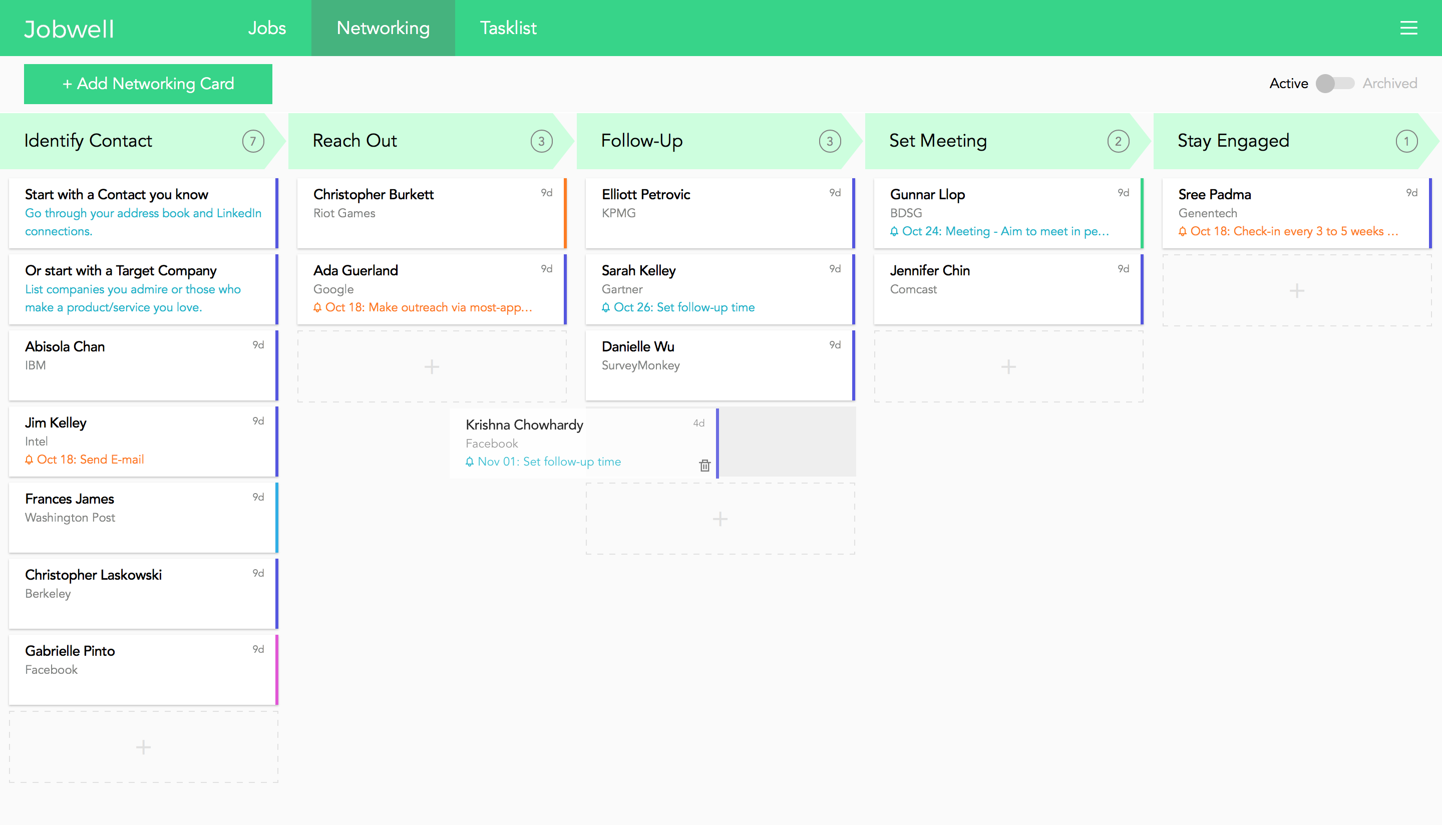Image resolution: width=1442 pixels, height=840 pixels.
Task: Click 'Riot Games' company text
Action: coord(344,213)
